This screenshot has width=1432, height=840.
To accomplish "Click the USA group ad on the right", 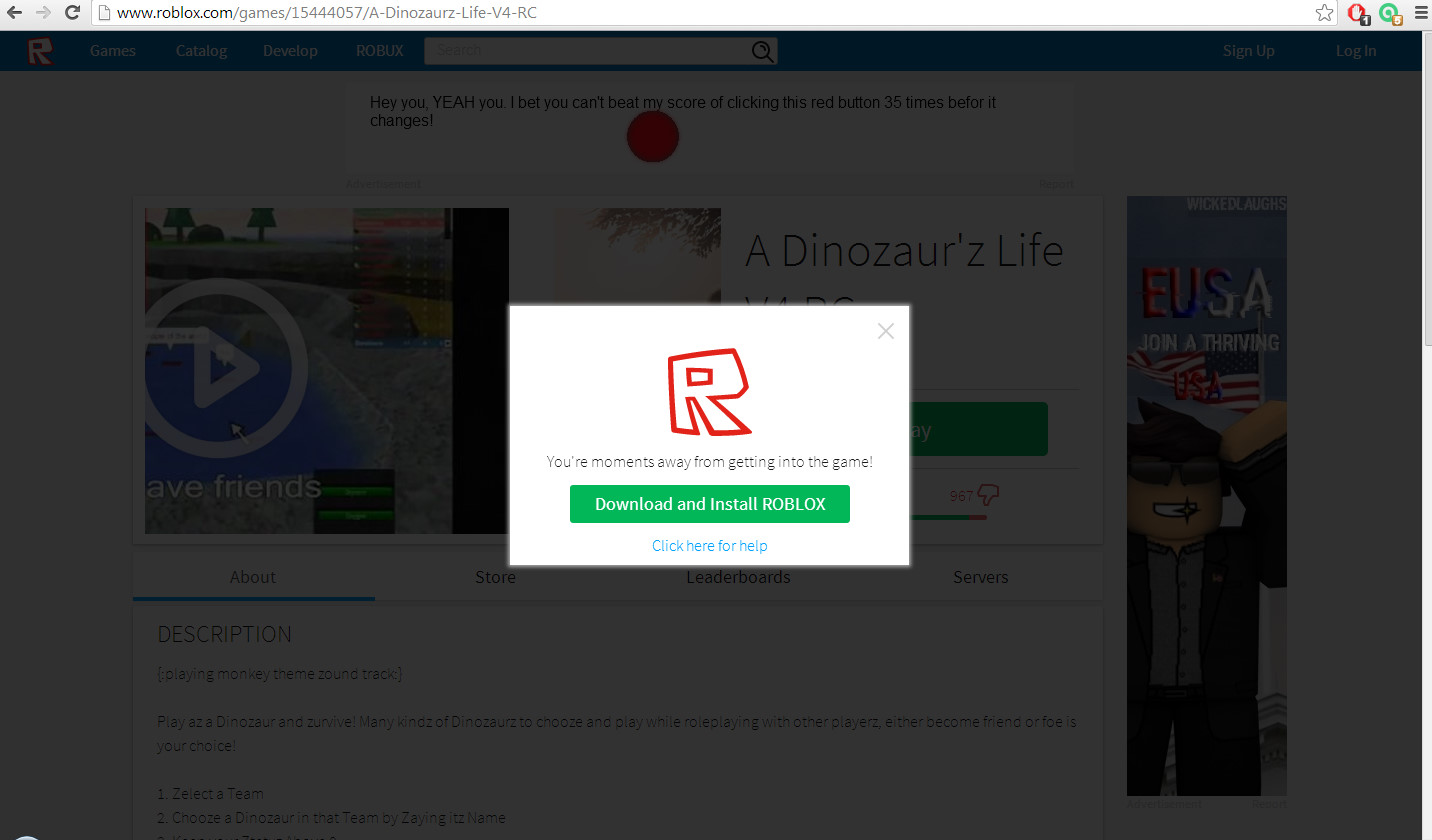I will tap(1207, 496).
